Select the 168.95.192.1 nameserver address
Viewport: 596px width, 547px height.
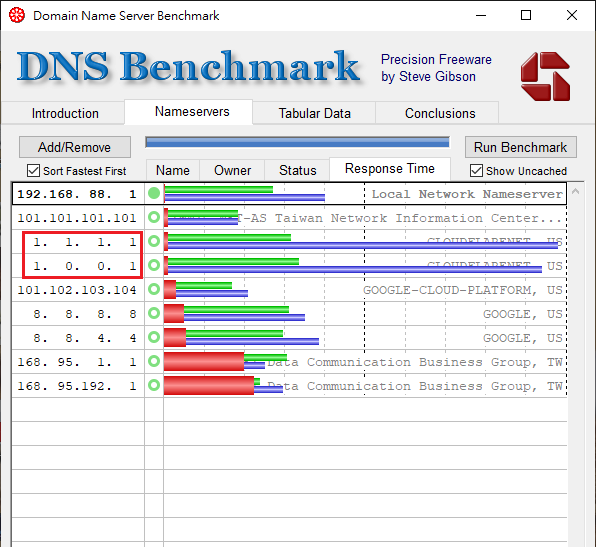[x=77, y=385]
